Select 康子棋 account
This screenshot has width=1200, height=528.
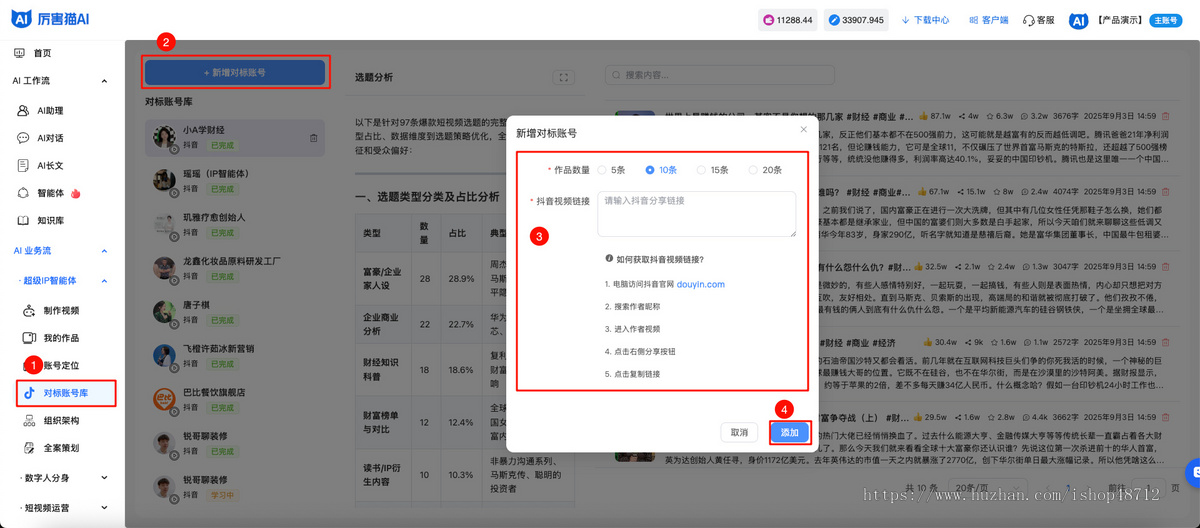235,312
